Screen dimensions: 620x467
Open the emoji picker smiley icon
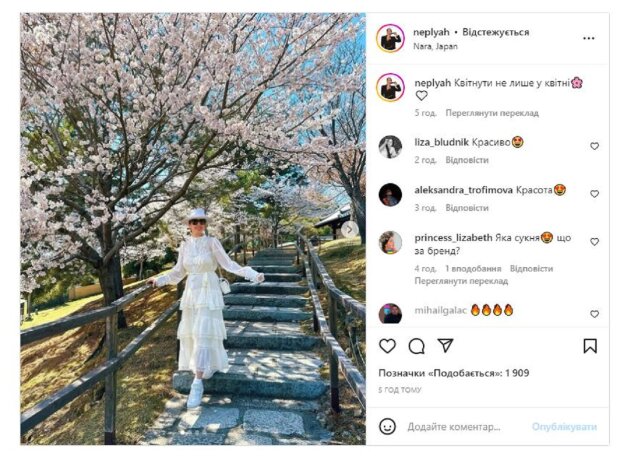[x=387, y=426]
